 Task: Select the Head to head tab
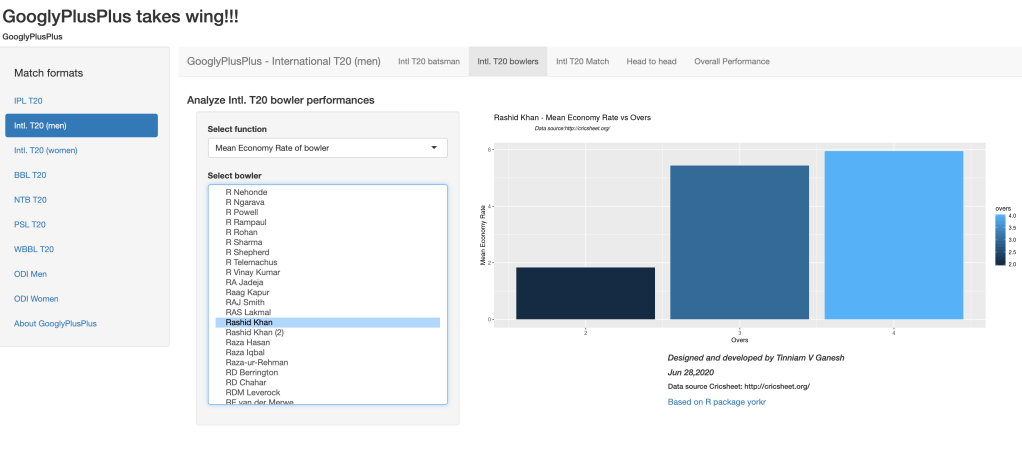(x=651, y=62)
